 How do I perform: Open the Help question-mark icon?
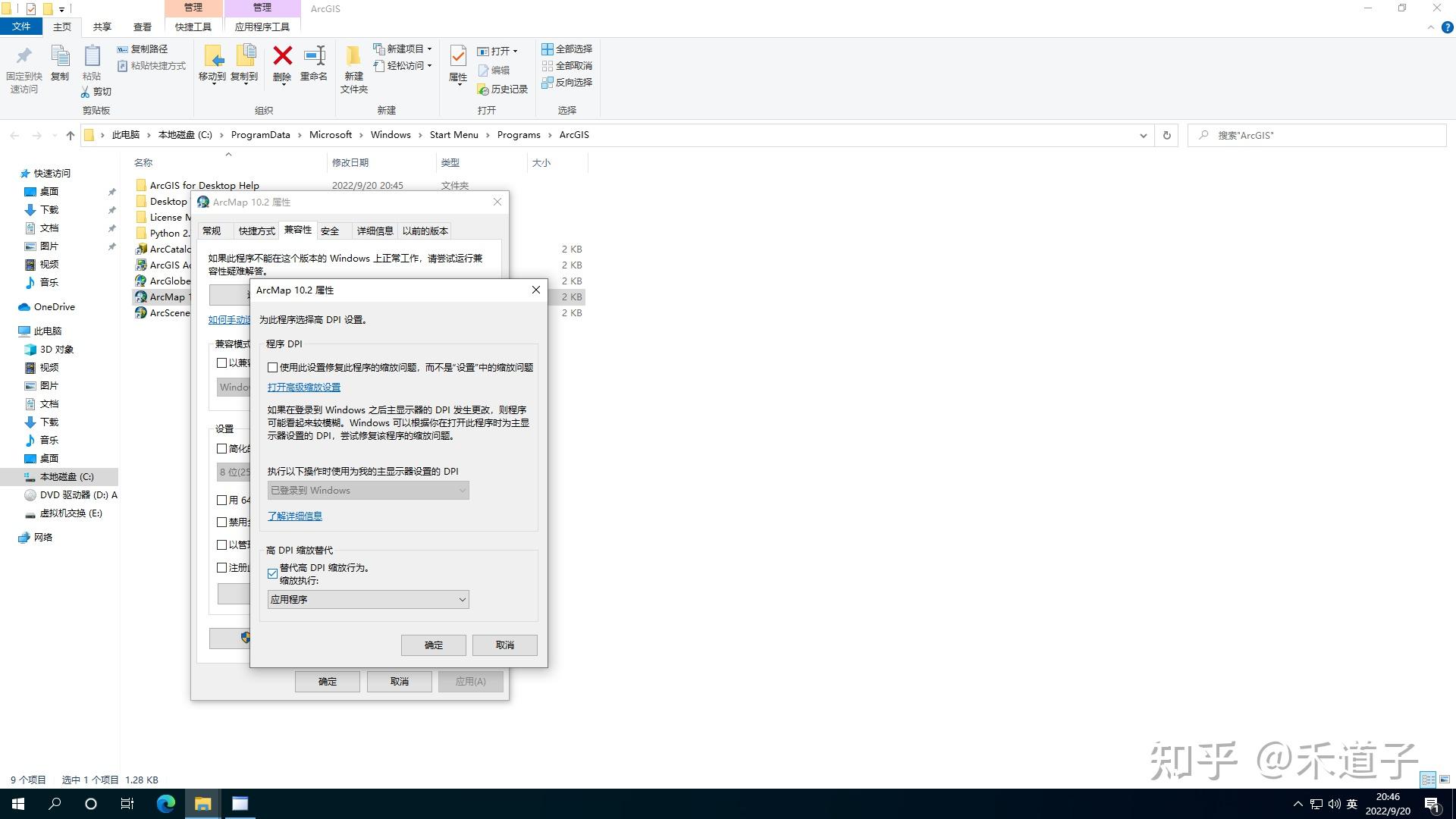tap(1447, 27)
